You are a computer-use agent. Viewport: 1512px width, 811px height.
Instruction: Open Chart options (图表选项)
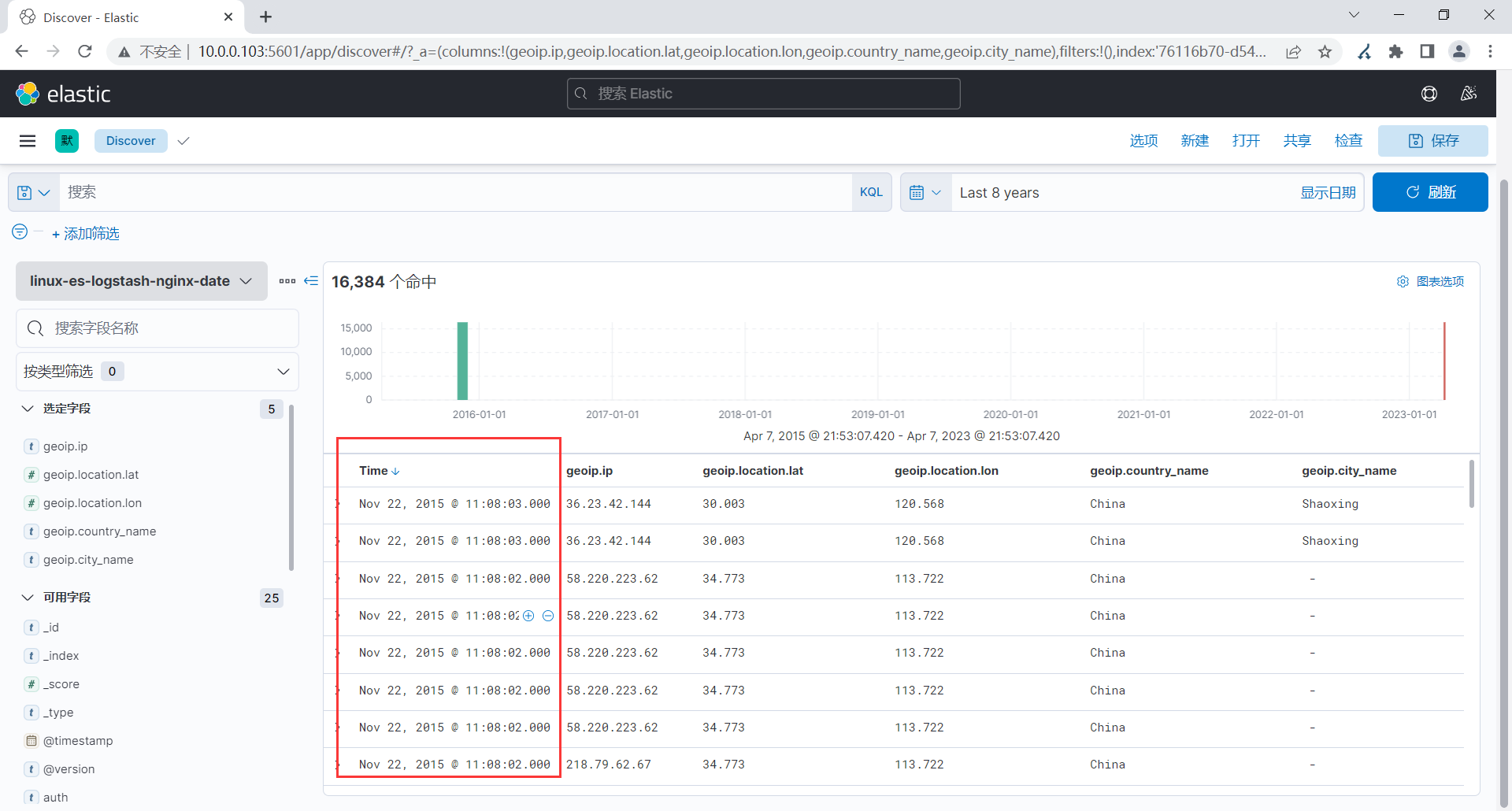[1431, 281]
